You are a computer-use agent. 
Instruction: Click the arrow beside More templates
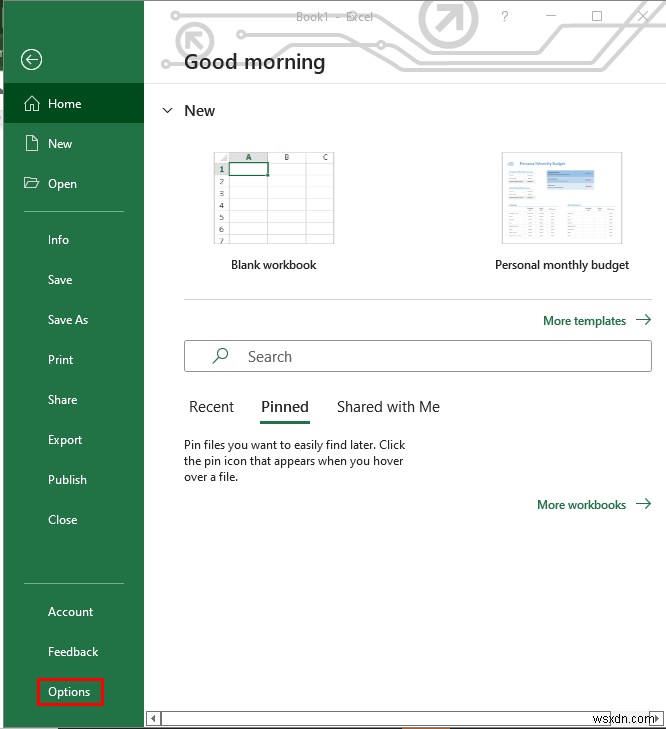(644, 320)
